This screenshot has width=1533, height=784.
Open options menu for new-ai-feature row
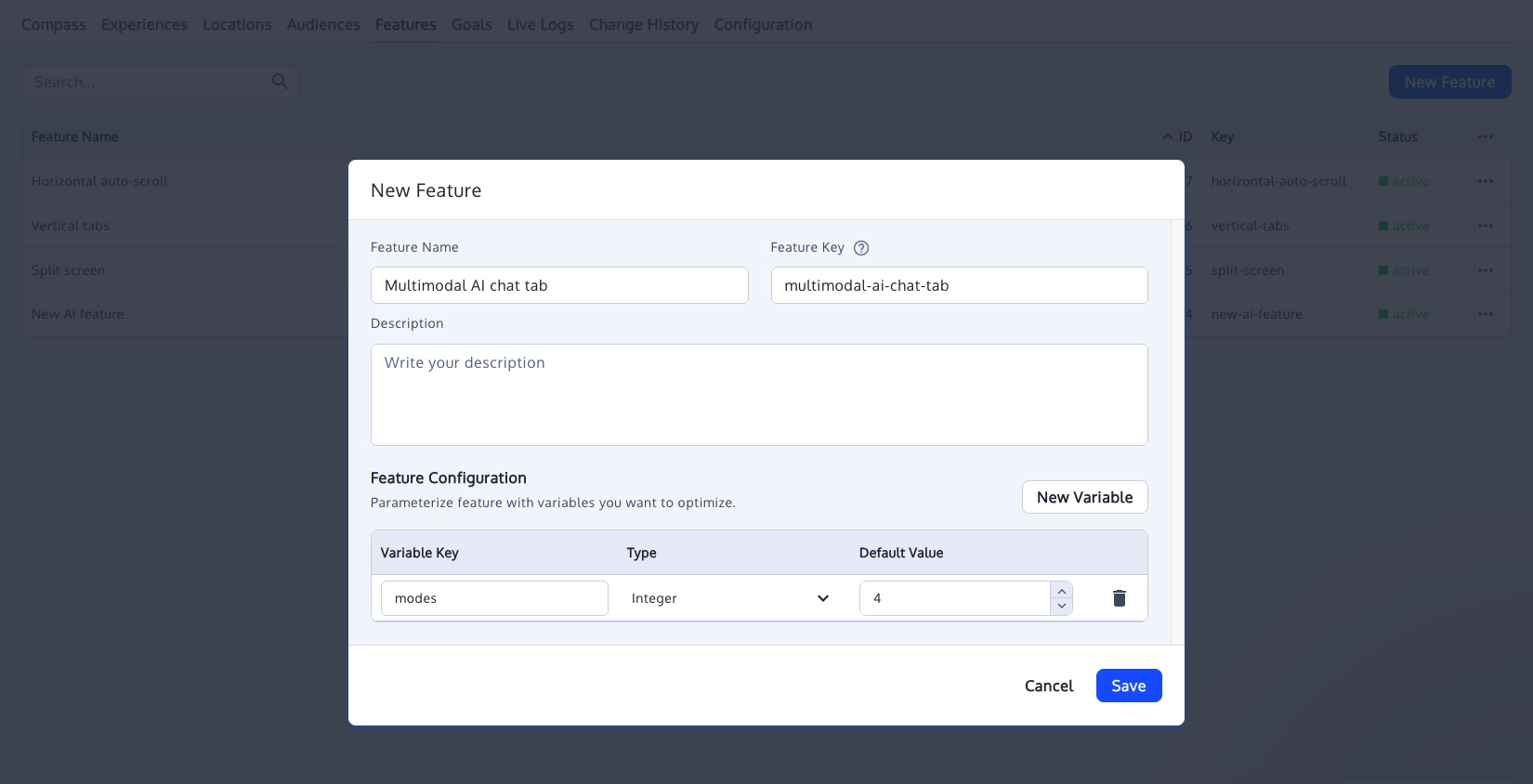[1486, 314]
